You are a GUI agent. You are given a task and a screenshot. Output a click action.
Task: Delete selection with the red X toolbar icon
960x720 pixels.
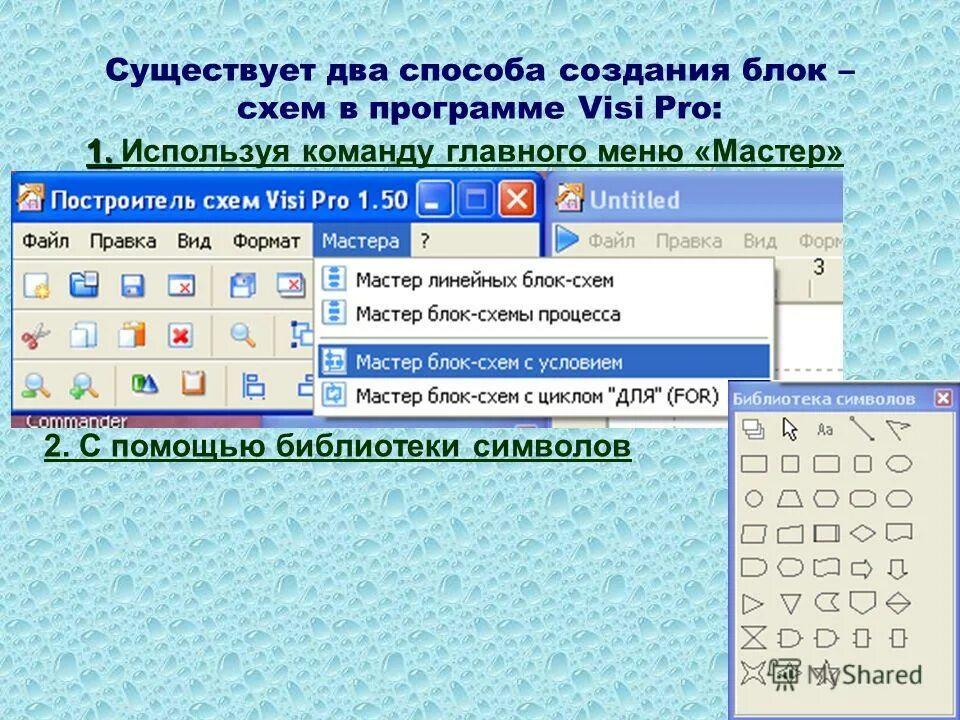click(178, 332)
